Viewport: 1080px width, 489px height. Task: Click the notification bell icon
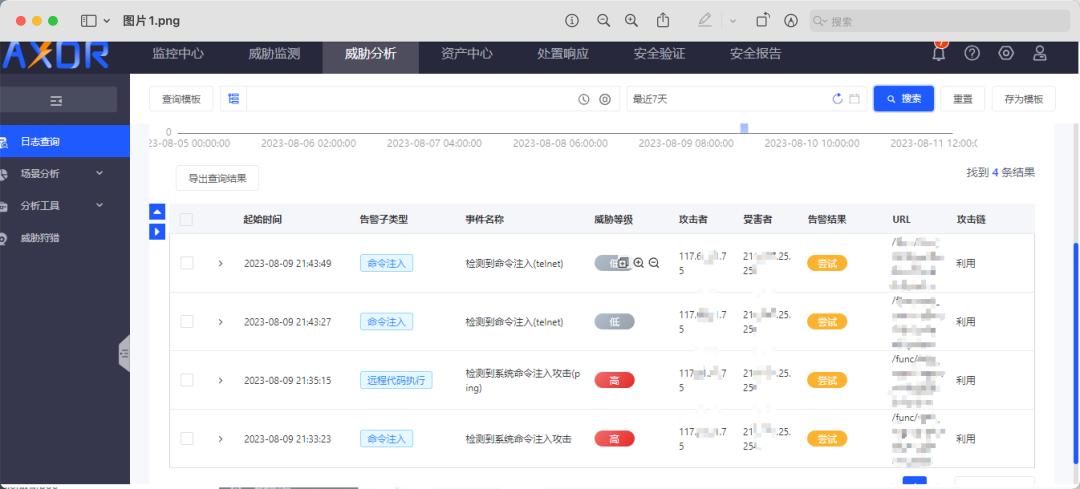tap(938, 54)
